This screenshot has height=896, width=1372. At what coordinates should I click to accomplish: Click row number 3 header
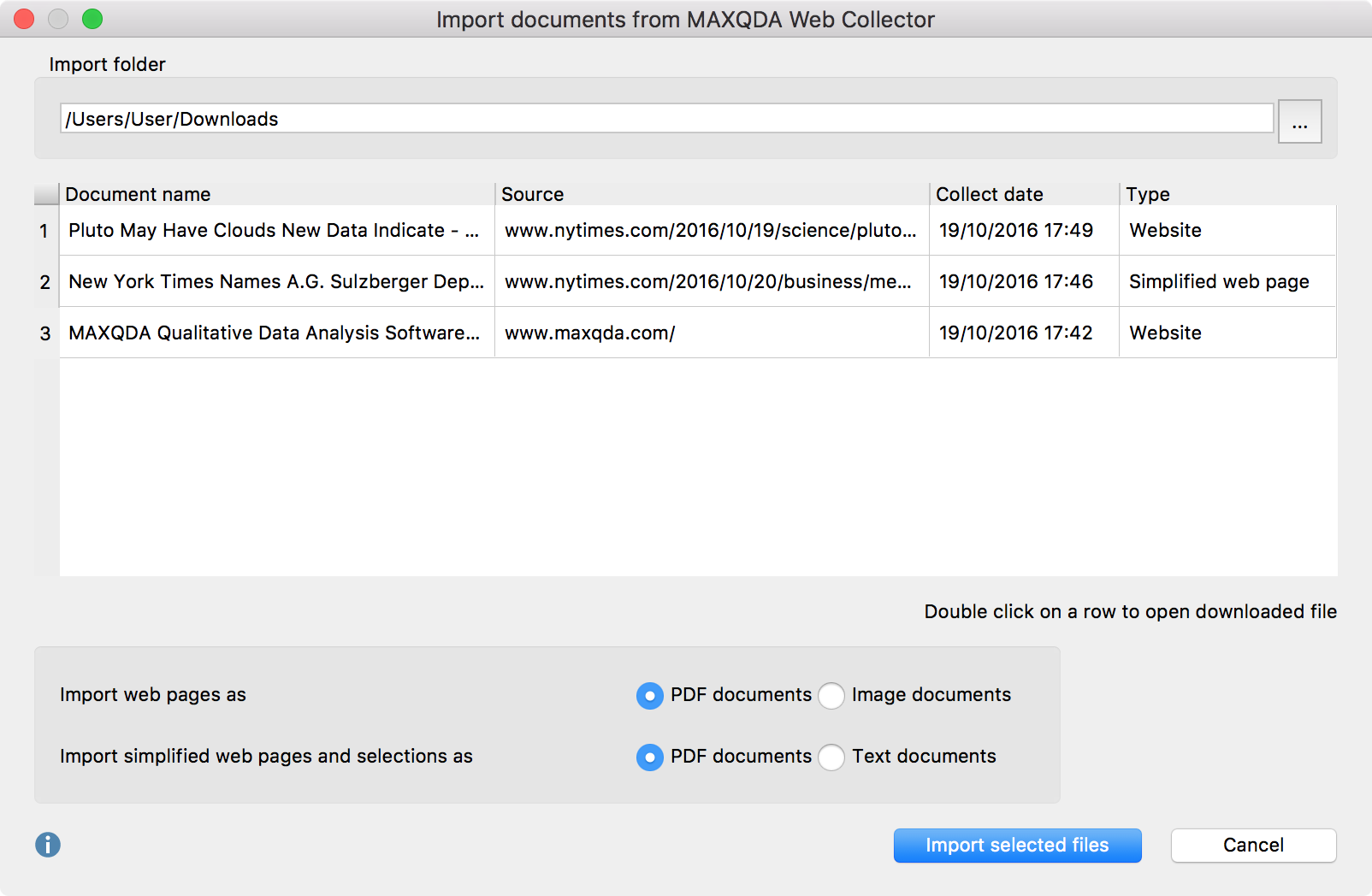(x=45, y=333)
